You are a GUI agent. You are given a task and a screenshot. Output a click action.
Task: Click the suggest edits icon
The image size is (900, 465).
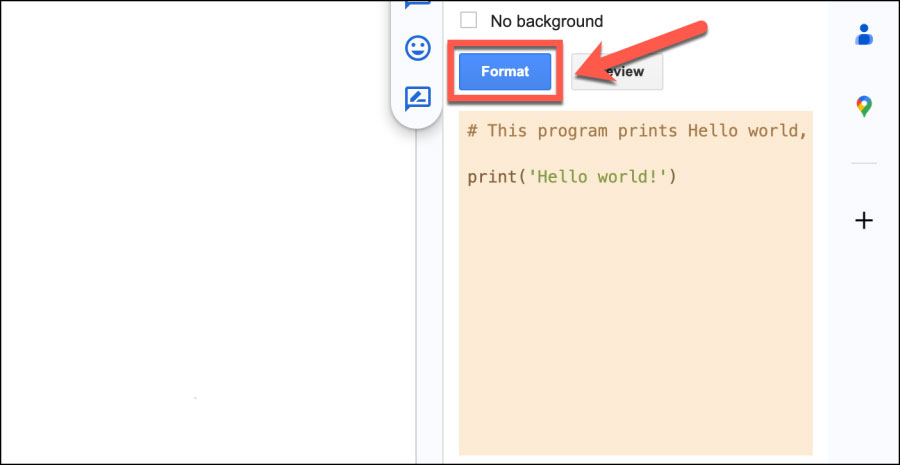click(x=418, y=99)
